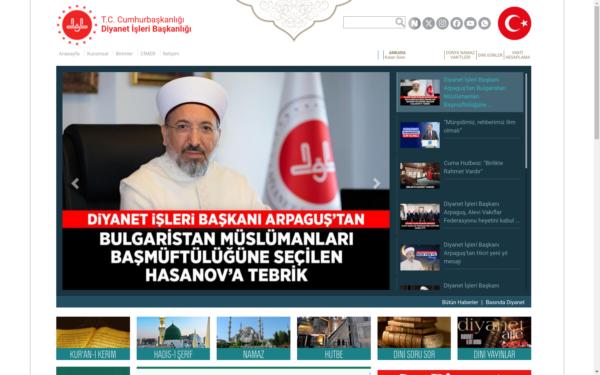Open main slider Hasanov'a Tebrik headline image
The height and width of the screenshot is (375, 600).
pyautogui.click(x=226, y=181)
